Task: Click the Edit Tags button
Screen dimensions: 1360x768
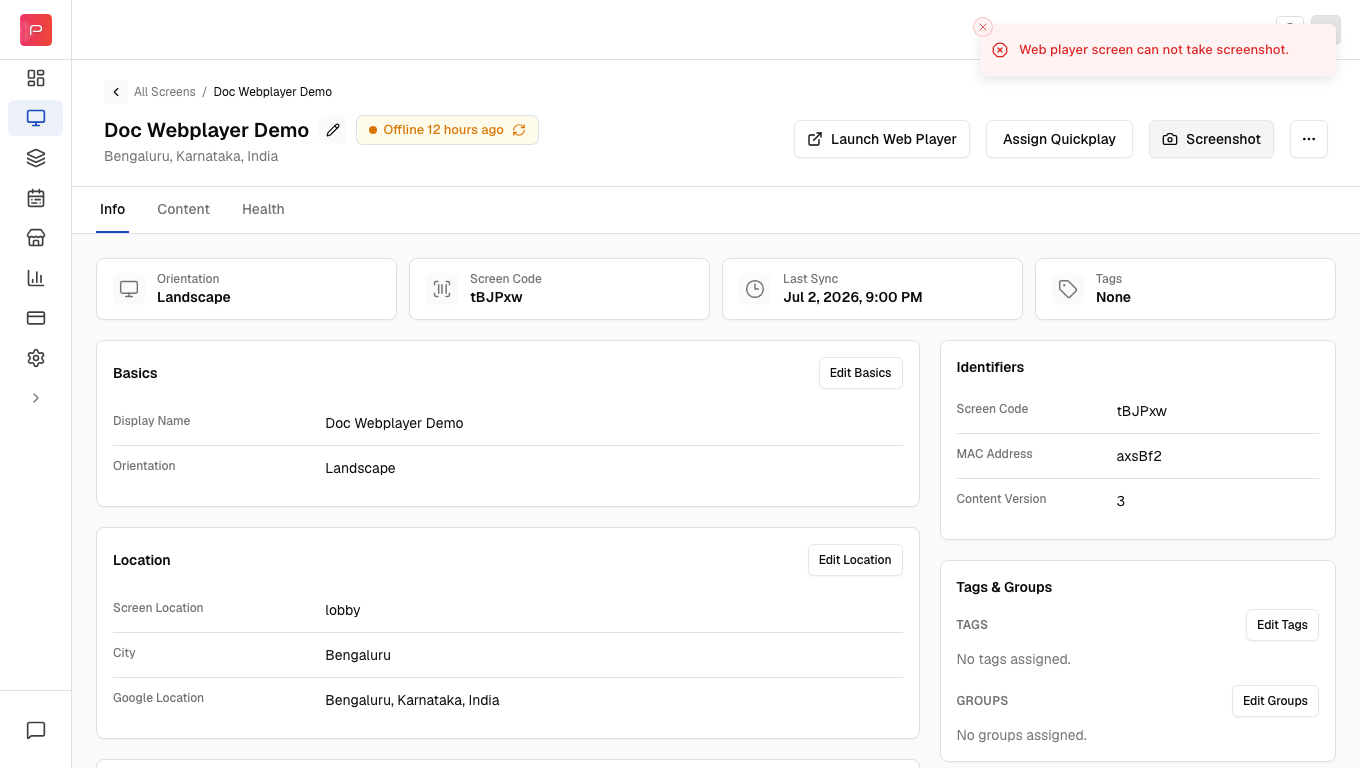Action: (1282, 625)
